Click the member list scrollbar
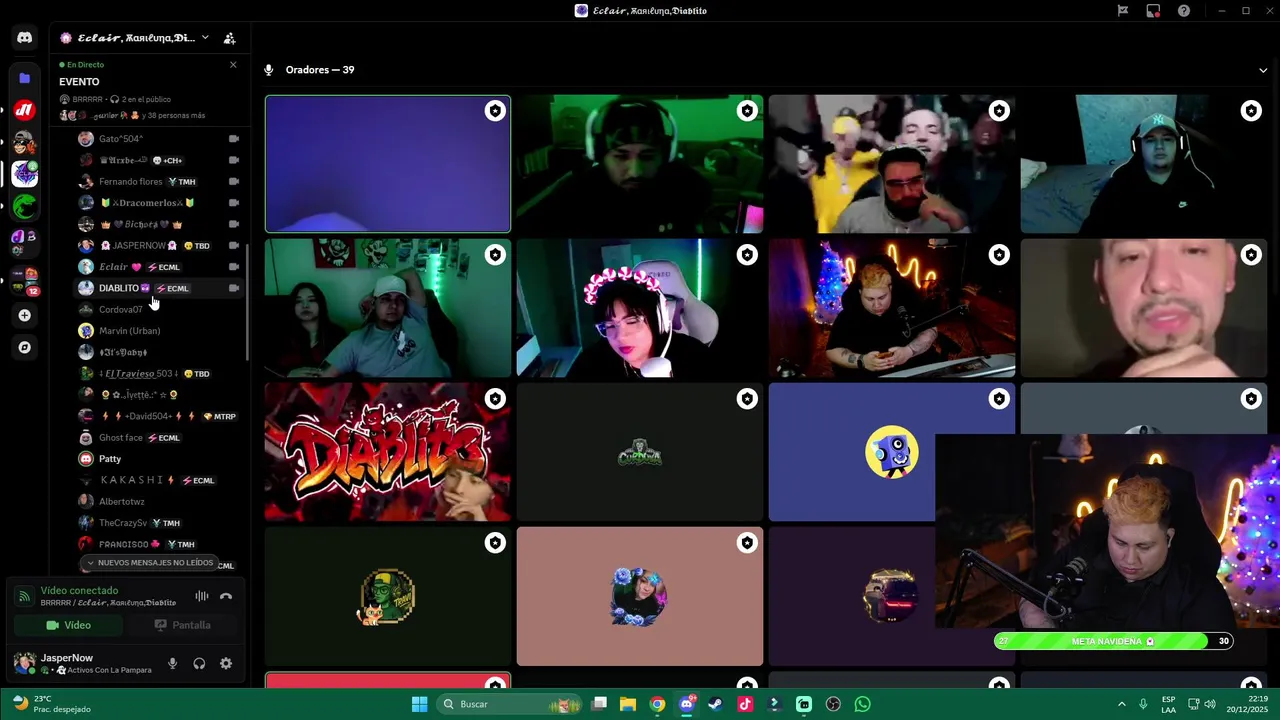Screen dimensions: 1280x720 pos(247,302)
